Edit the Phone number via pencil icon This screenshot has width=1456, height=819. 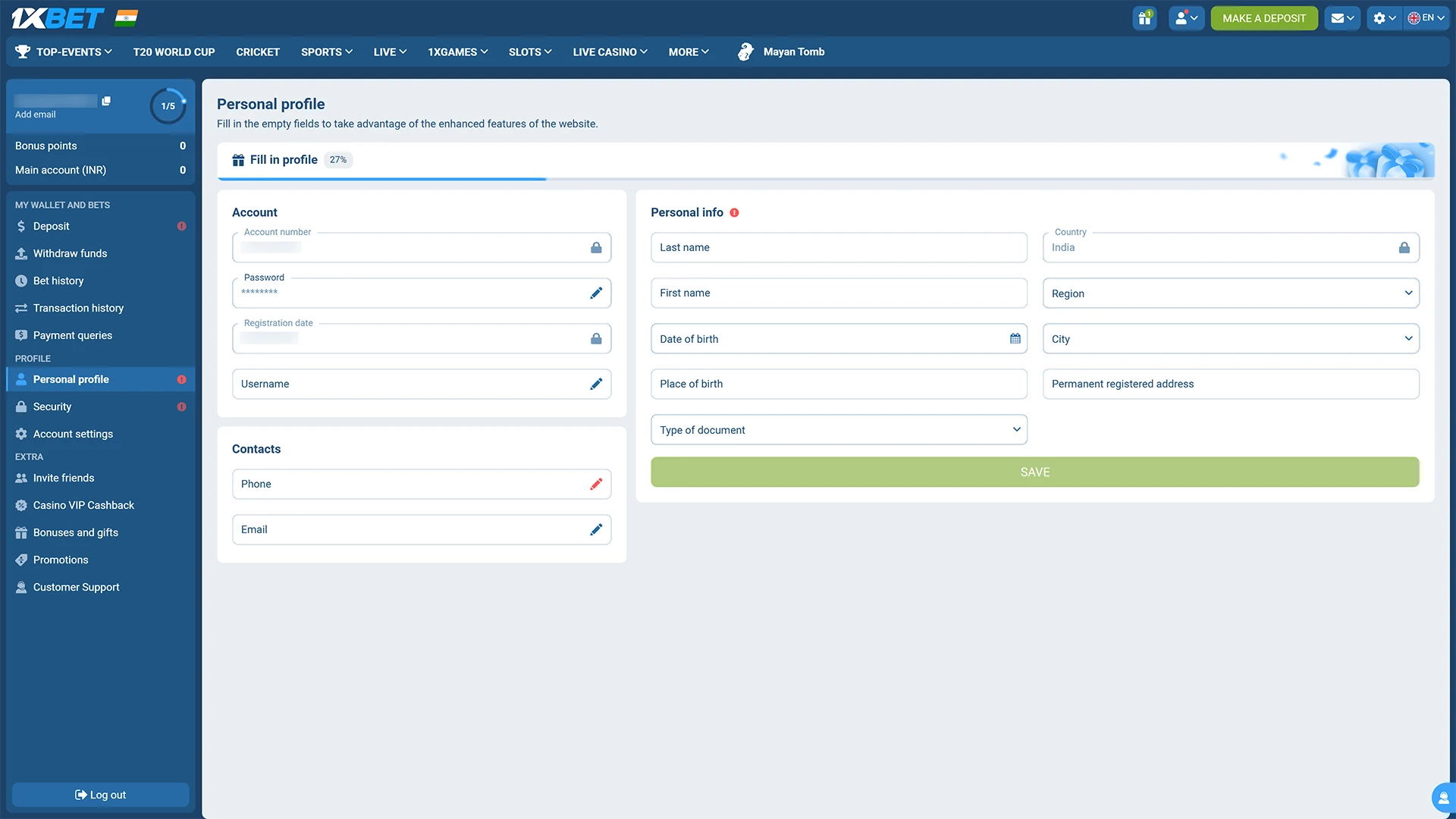coord(596,484)
